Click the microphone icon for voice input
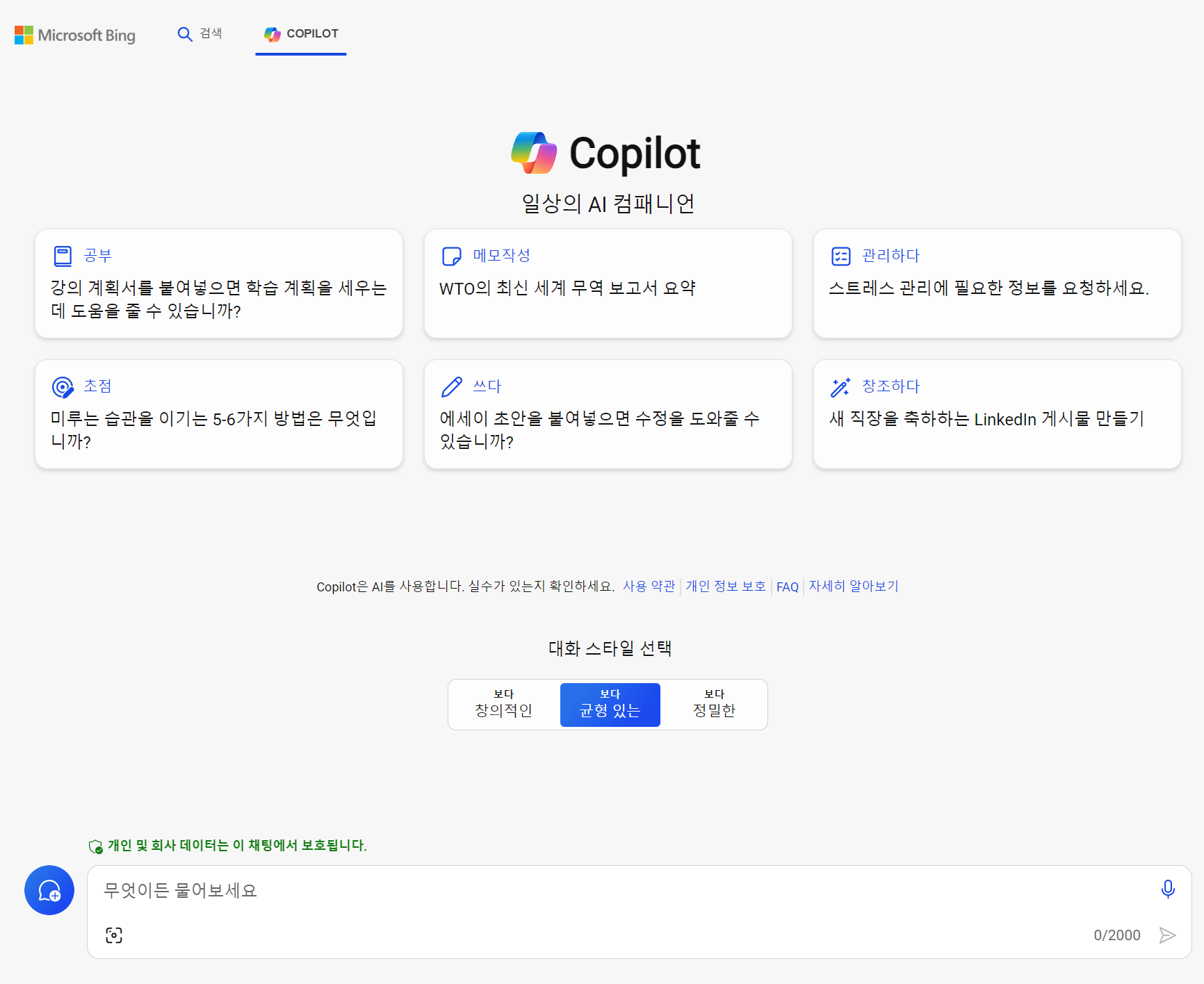This screenshot has height=984, width=1204. click(1168, 889)
